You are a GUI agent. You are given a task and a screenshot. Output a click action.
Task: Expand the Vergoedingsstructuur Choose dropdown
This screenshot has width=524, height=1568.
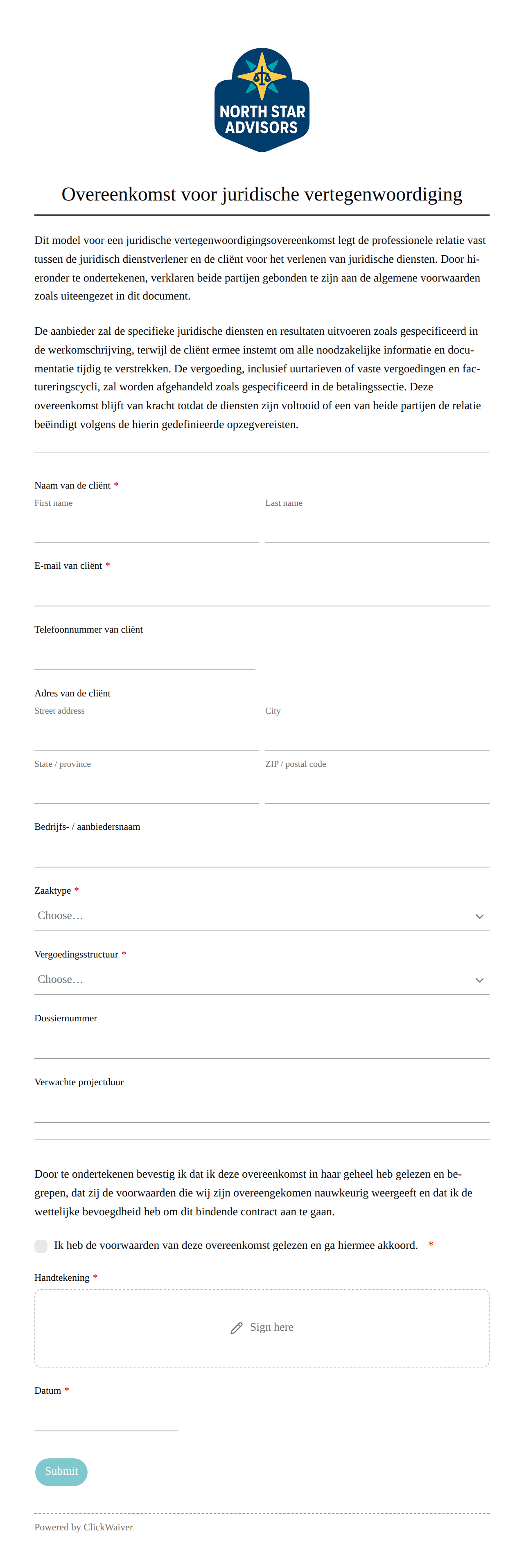coord(262,980)
